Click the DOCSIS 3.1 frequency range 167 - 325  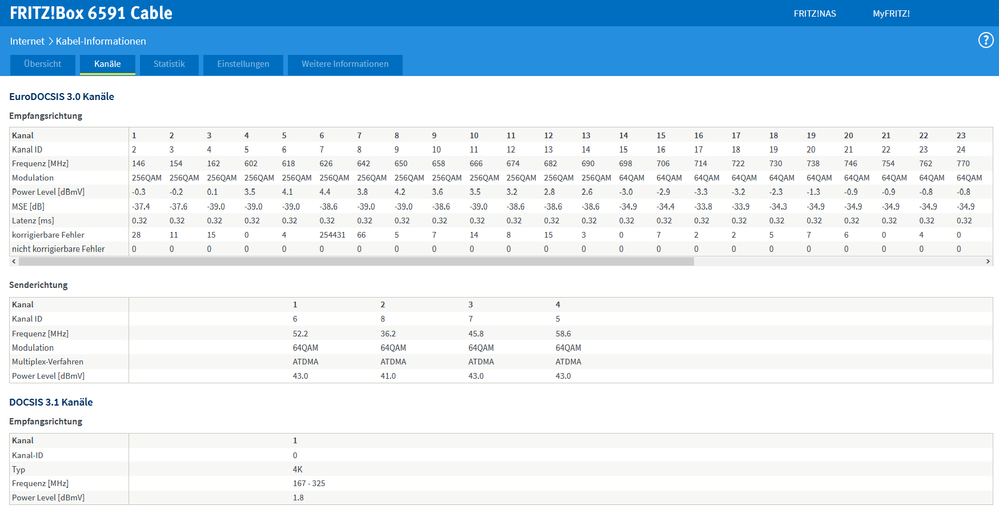pos(309,484)
